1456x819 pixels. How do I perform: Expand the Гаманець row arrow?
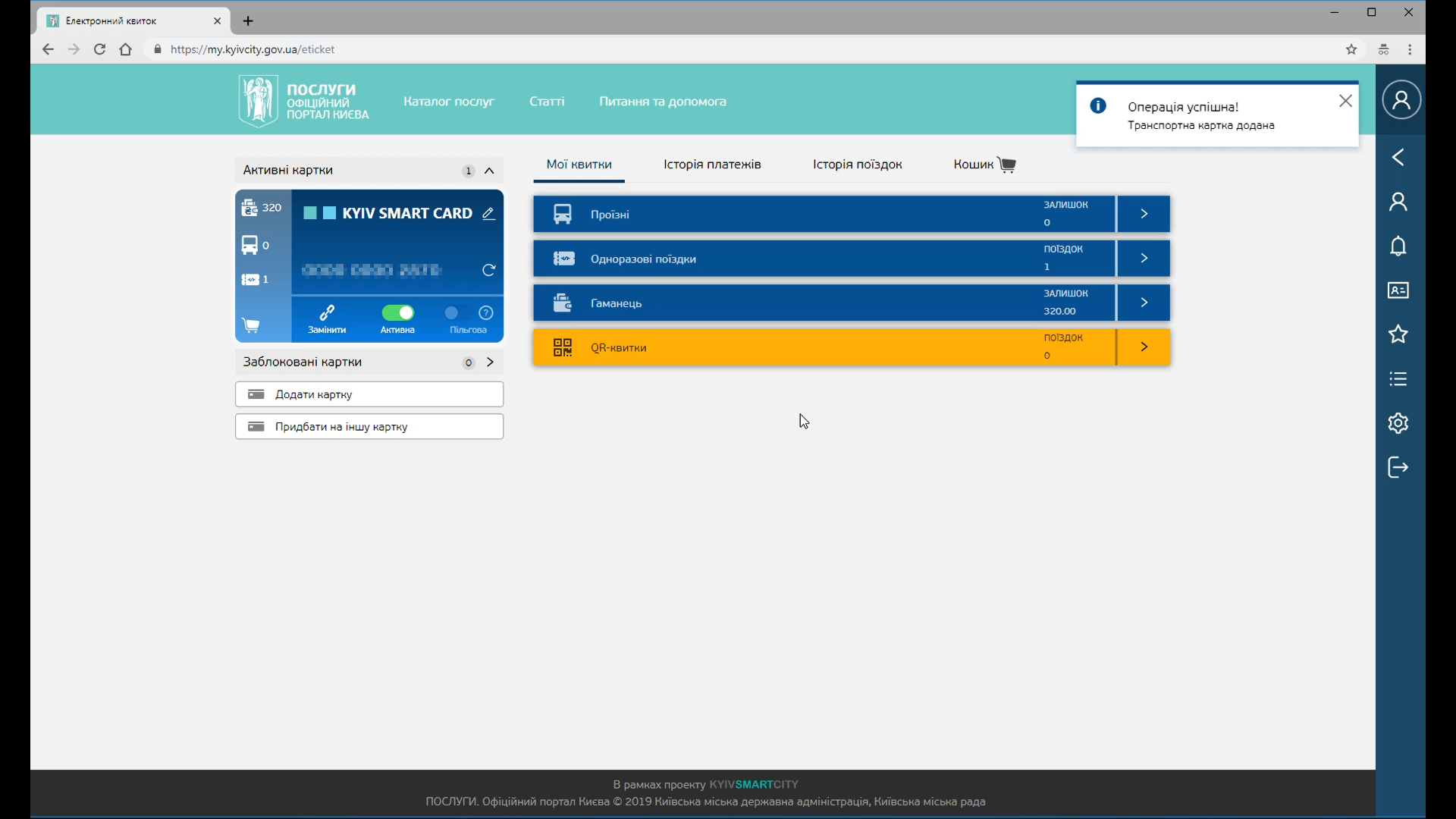pos(1144,303)
